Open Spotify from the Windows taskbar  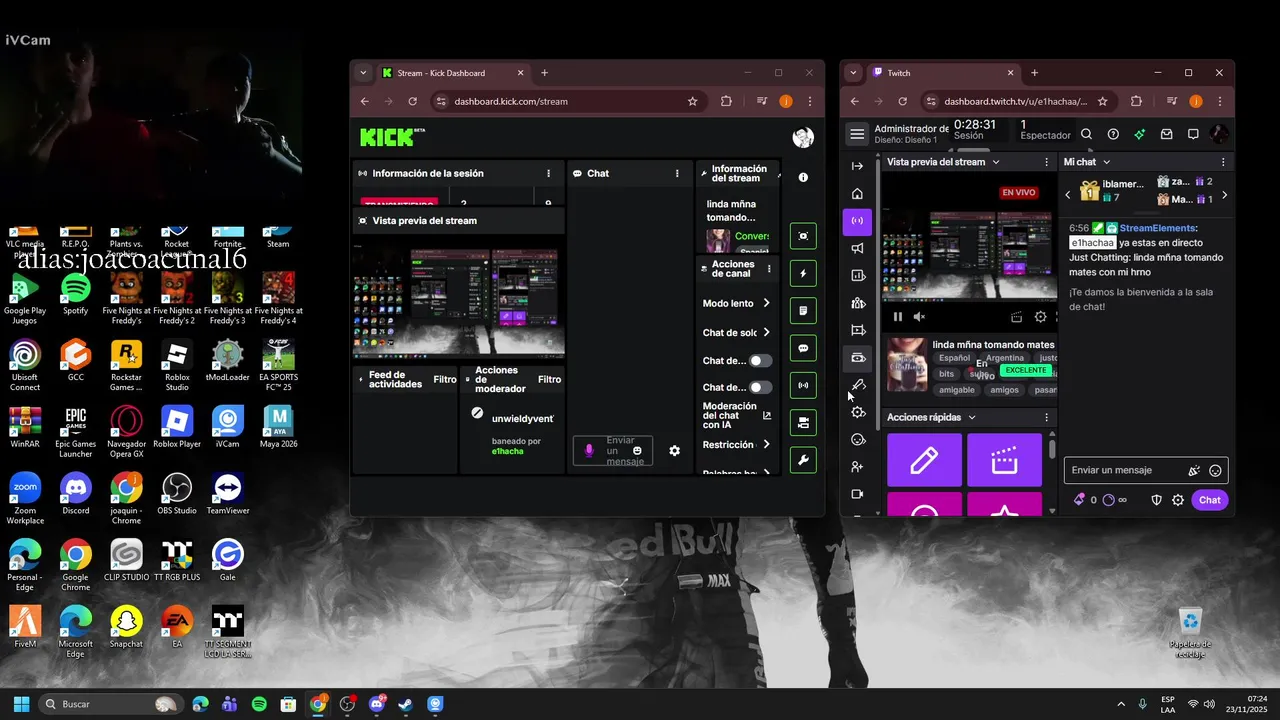pos(259,704)
